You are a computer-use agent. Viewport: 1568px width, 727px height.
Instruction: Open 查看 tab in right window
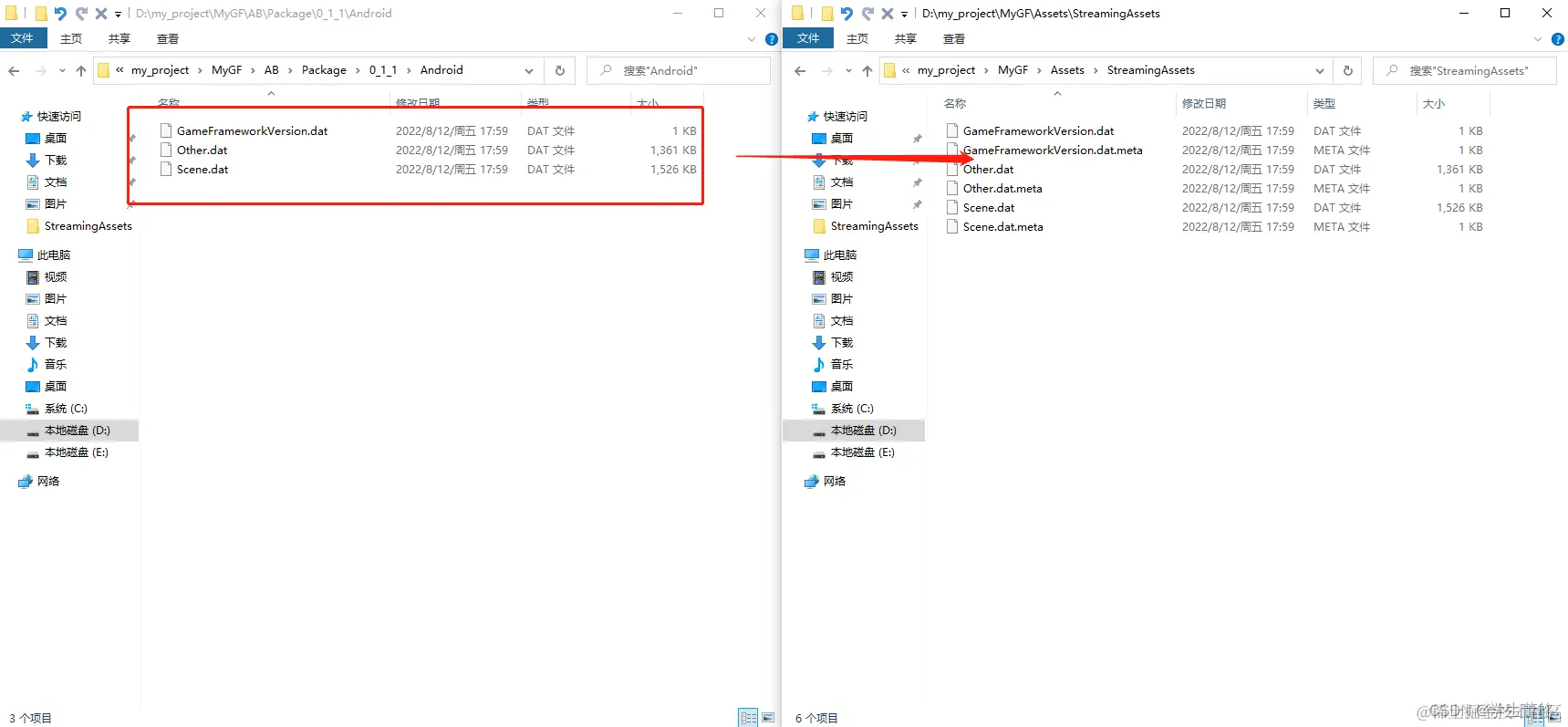pos(954,38)
